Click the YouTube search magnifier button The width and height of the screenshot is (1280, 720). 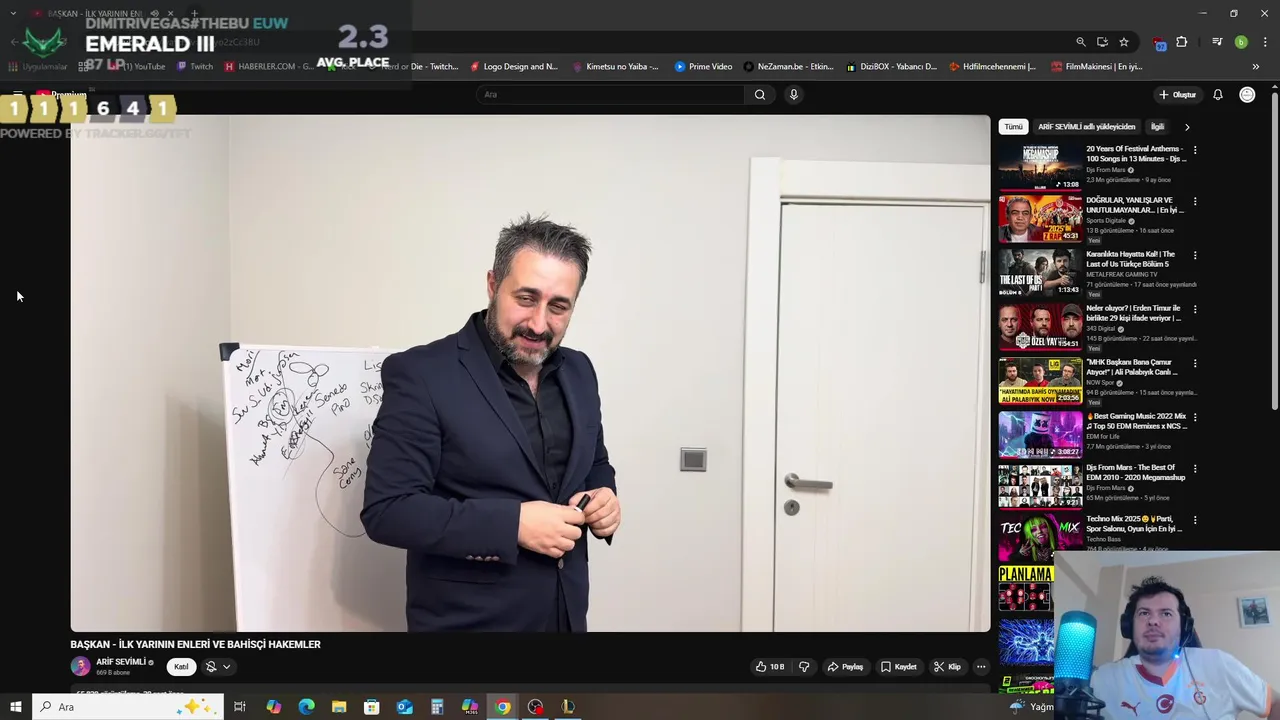pos(760,94)
